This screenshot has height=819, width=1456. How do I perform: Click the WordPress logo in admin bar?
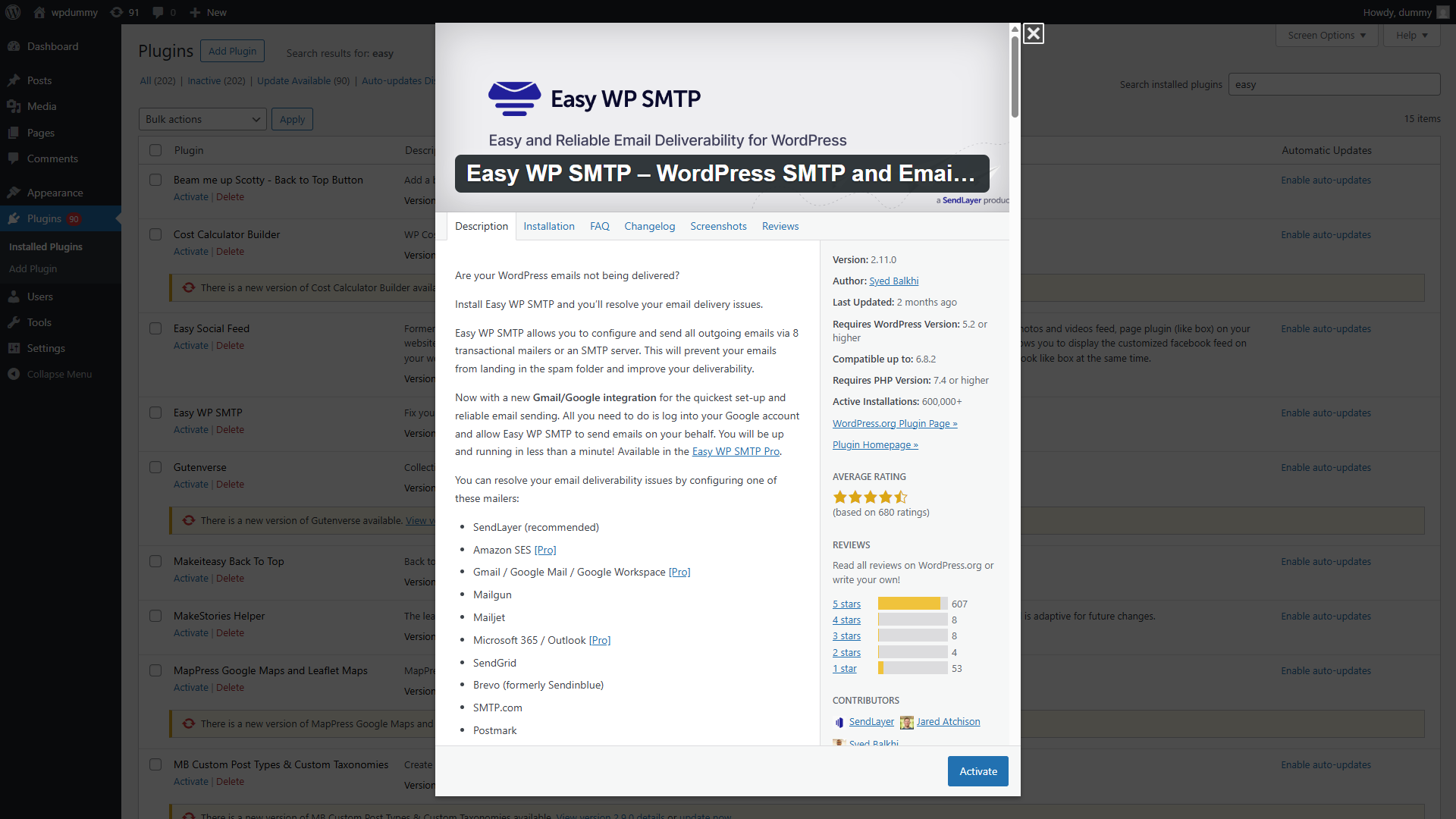[14, 12]
